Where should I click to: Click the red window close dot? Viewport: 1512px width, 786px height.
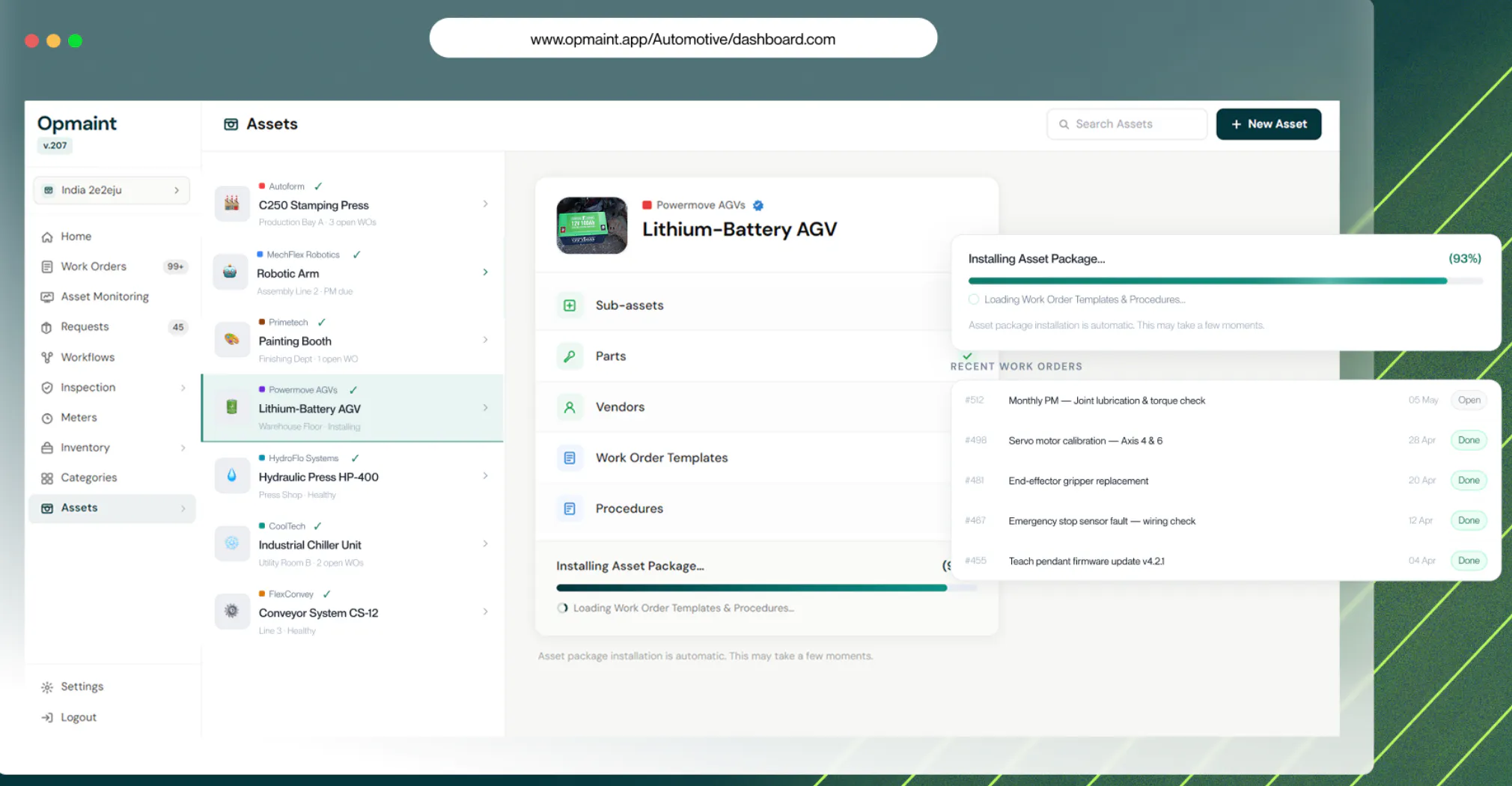click(31, 40)
